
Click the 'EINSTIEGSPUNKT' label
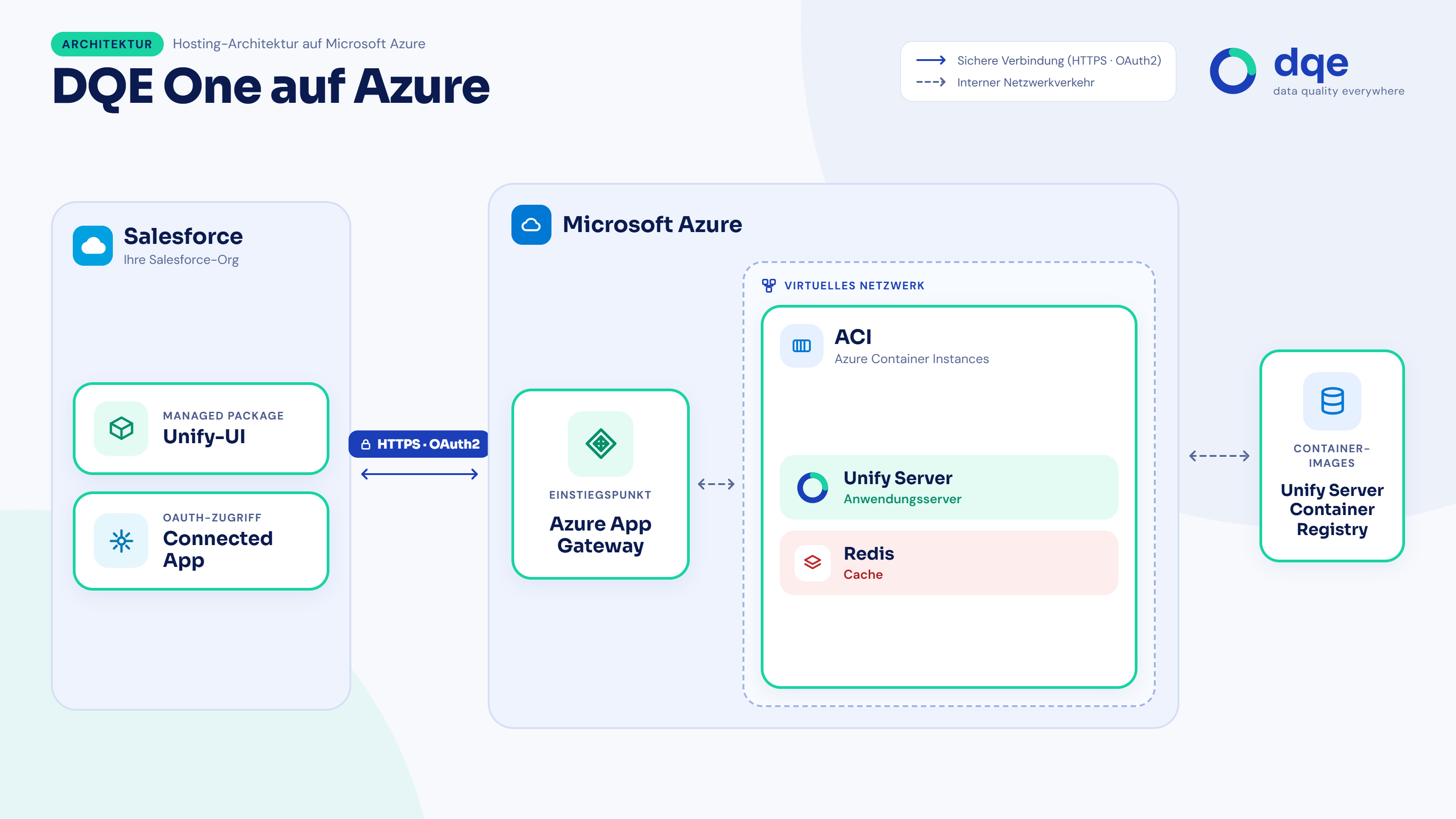tap(600, 495)
